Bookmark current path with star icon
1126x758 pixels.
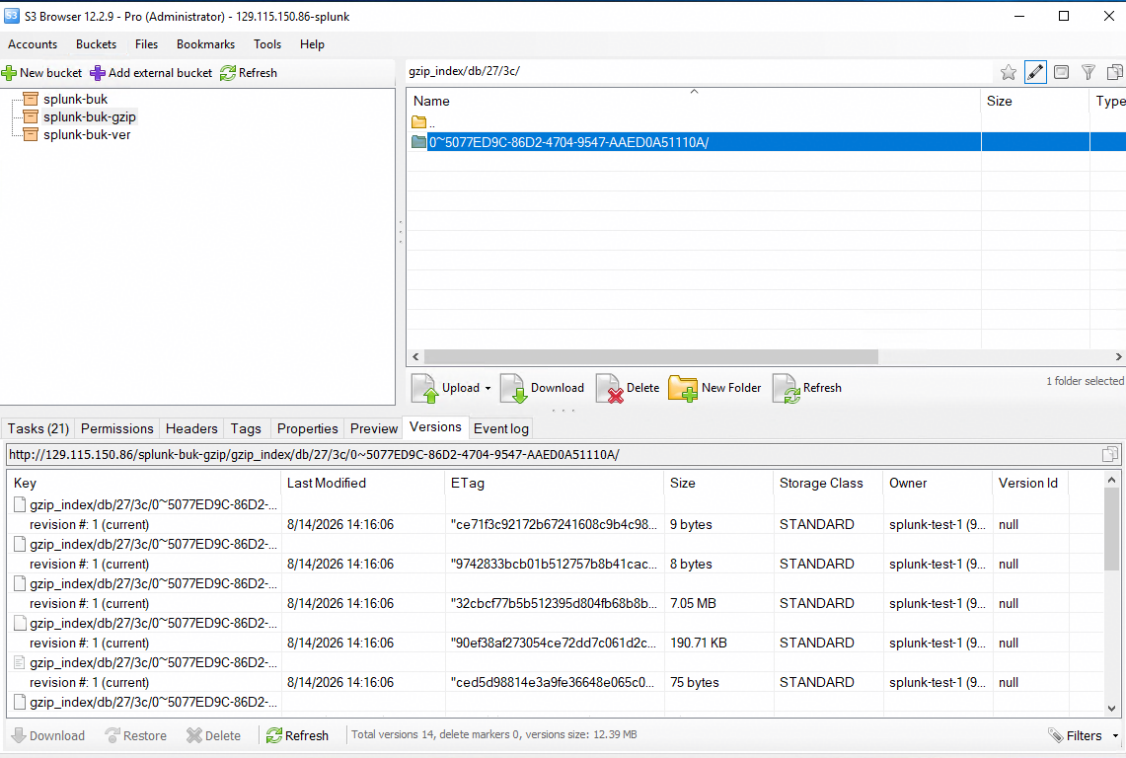point(1008,72)
